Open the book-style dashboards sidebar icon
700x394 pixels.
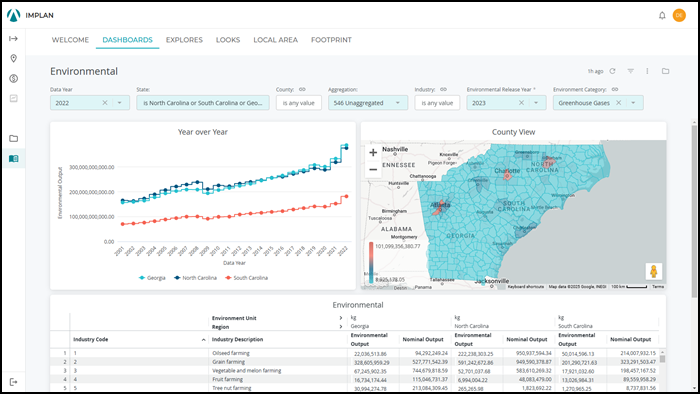click(x=13, y=158)
